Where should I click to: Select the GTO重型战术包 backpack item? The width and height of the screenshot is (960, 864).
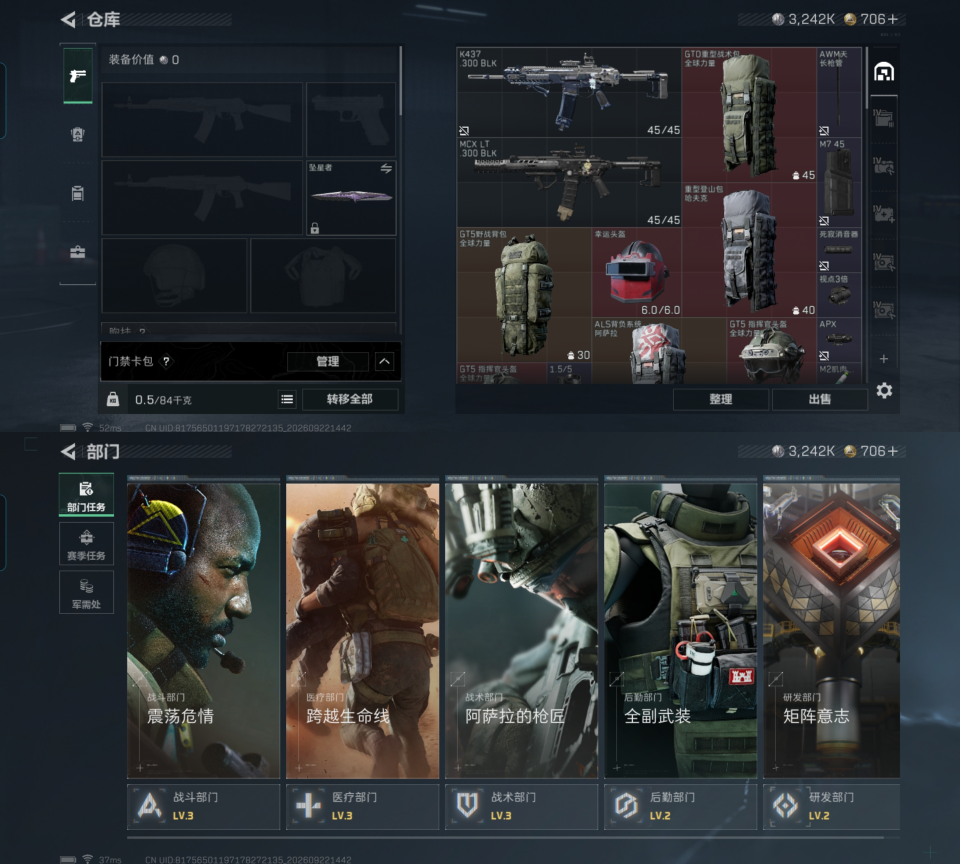click(749, 115)
